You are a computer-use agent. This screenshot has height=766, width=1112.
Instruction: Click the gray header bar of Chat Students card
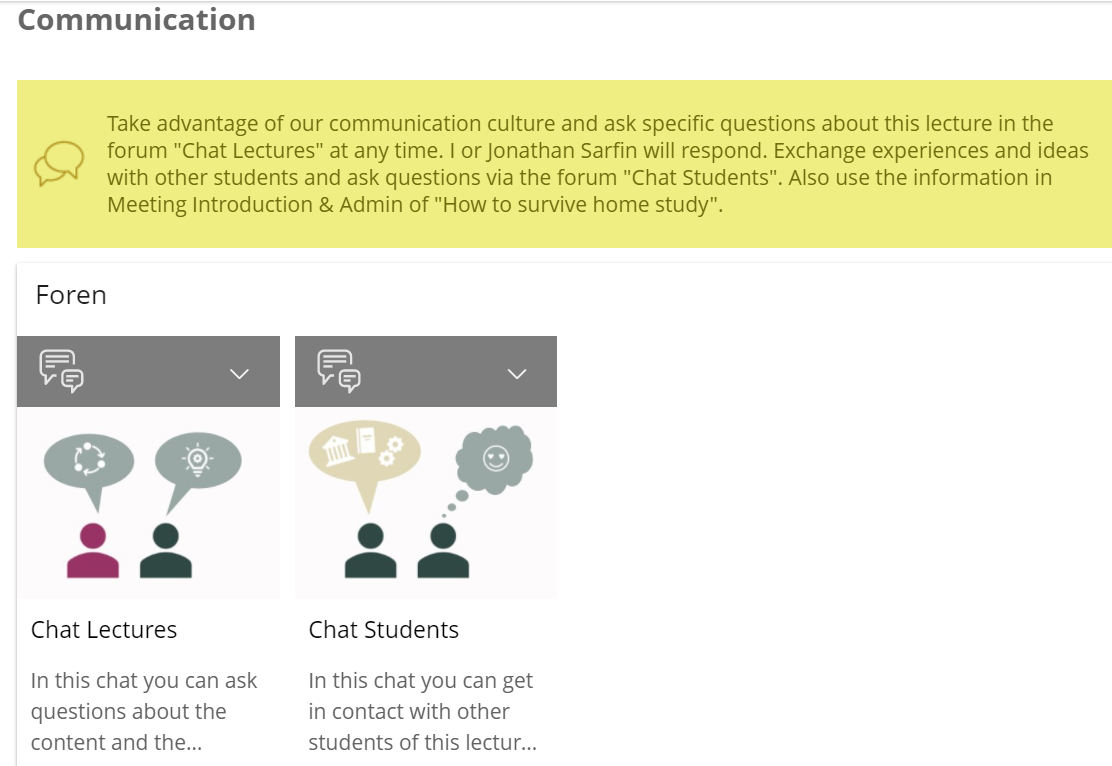pyautogui.click(x=430, y=372)
